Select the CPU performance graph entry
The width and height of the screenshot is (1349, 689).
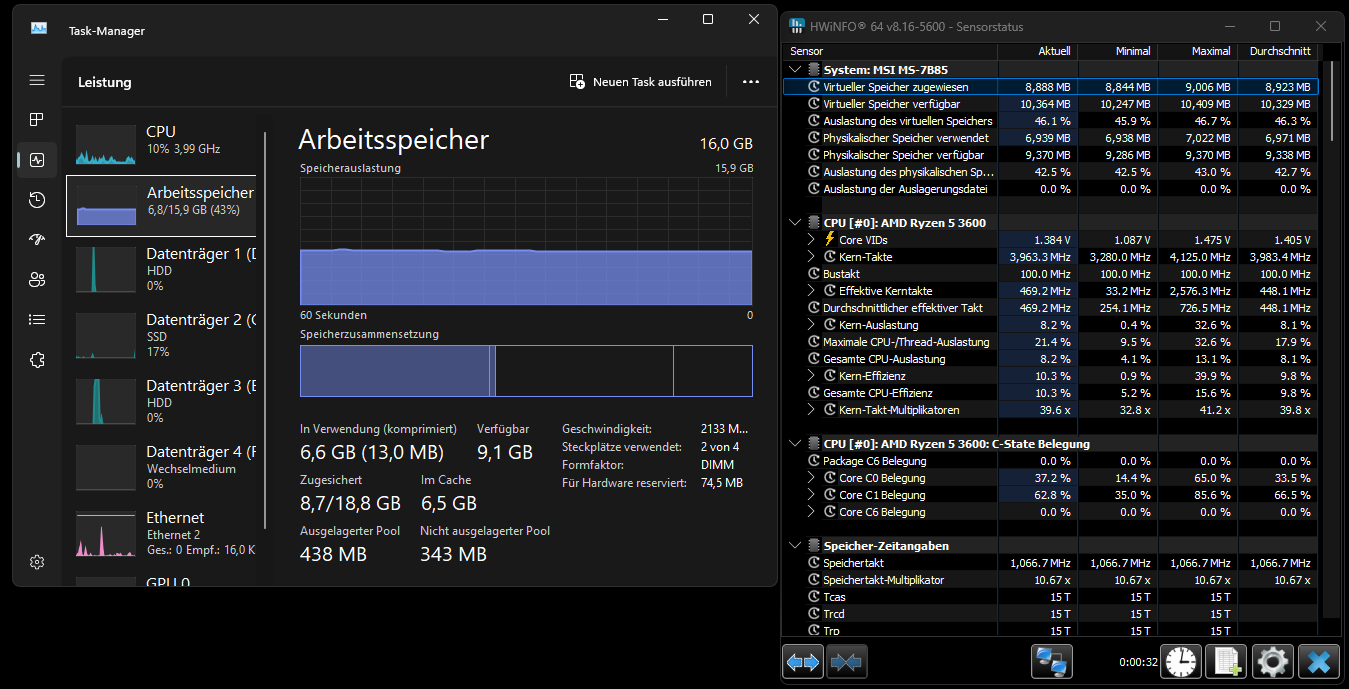(161, 145)
